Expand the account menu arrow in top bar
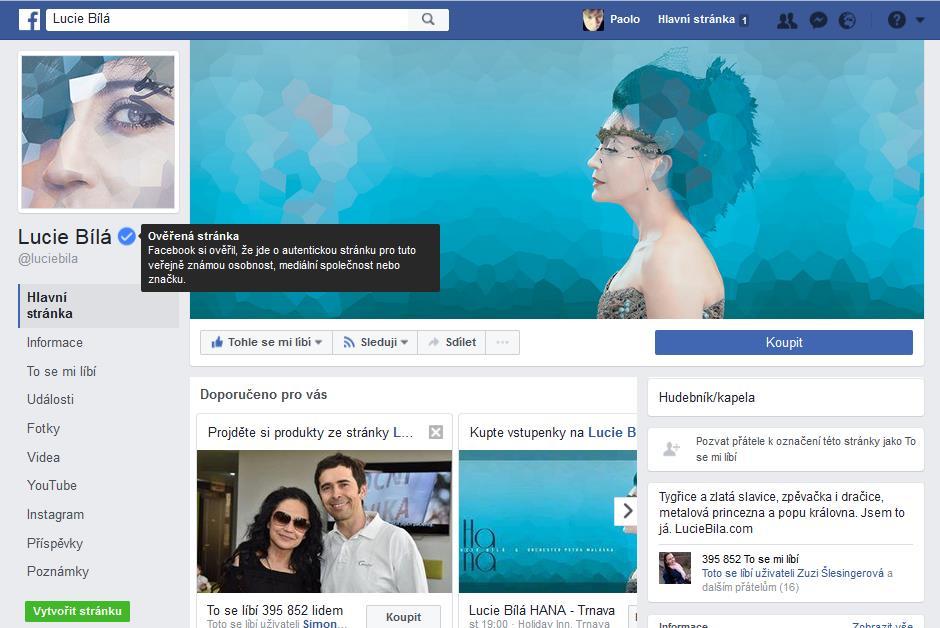The height and width of the screenshot is (628, 940). point(920,20)
